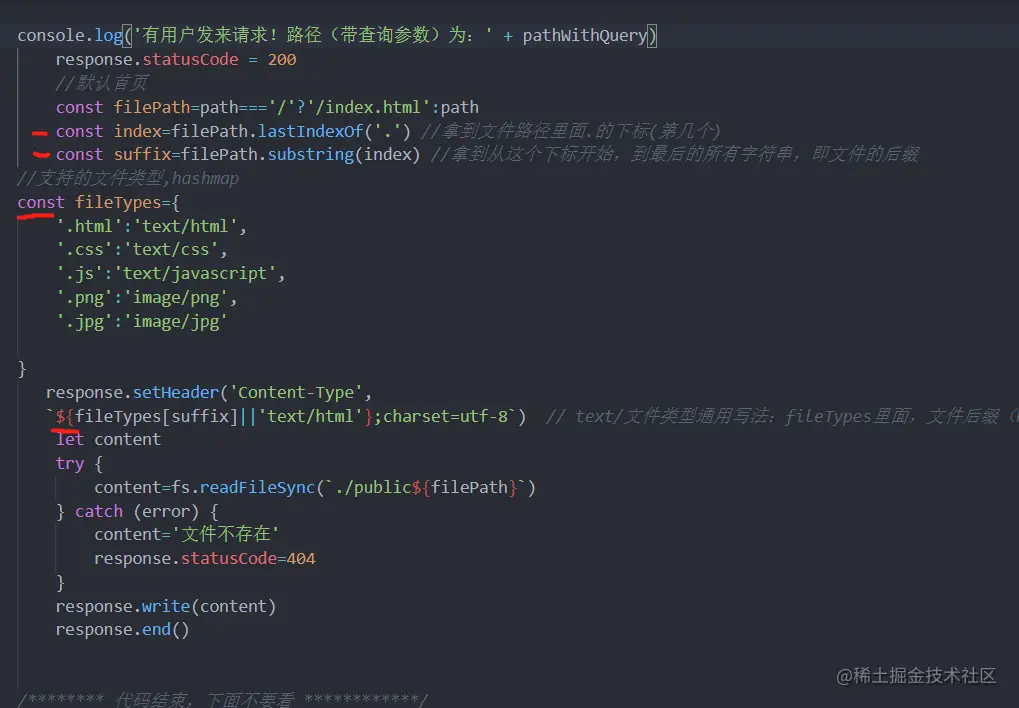1019x708 pixels.
Task: Click the catch (error) block keyword
Action: click(x=98, y=511)
